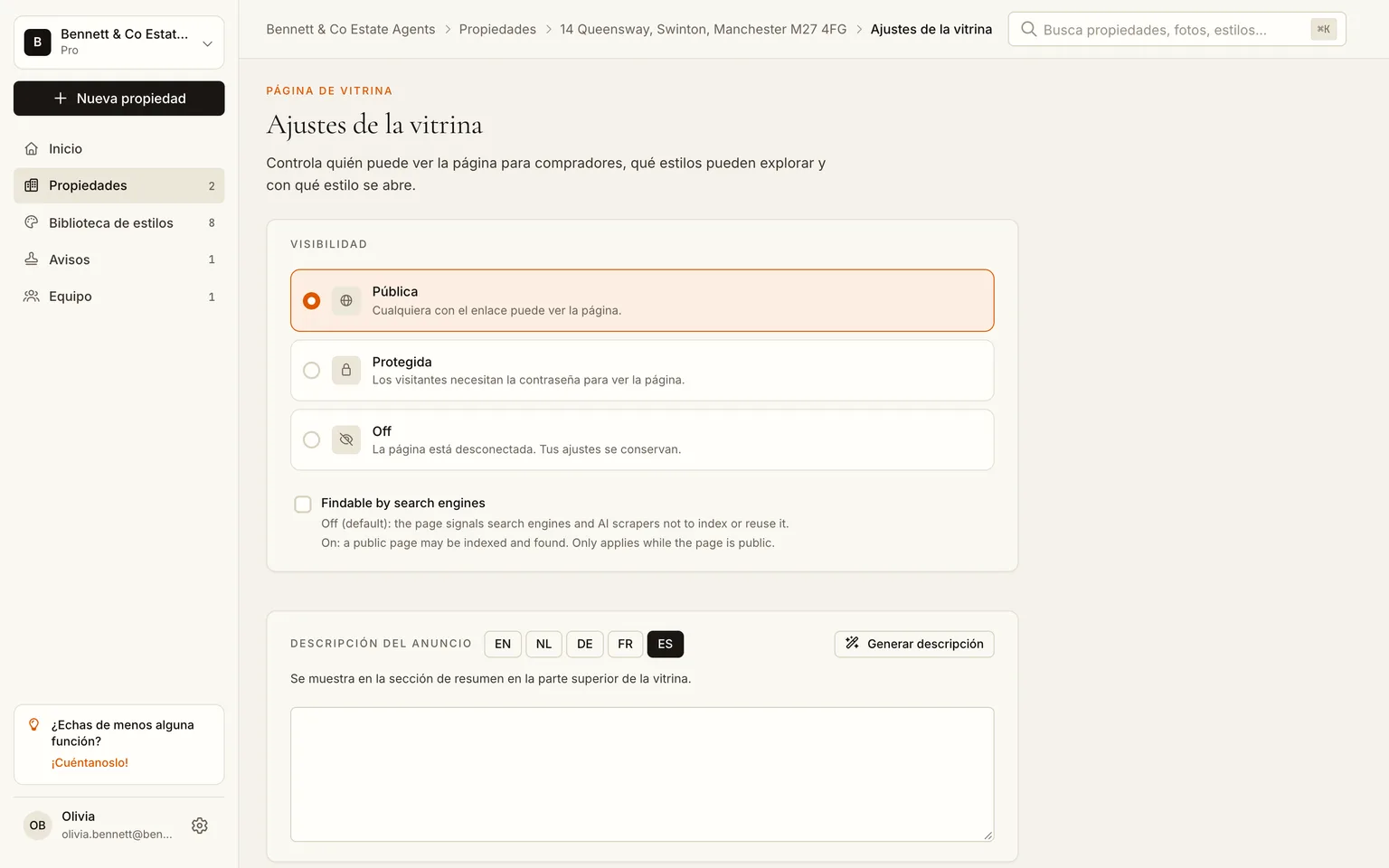Enable Findable by search engines checkbox
1389x868 pixels.
[x=303, y=504]
